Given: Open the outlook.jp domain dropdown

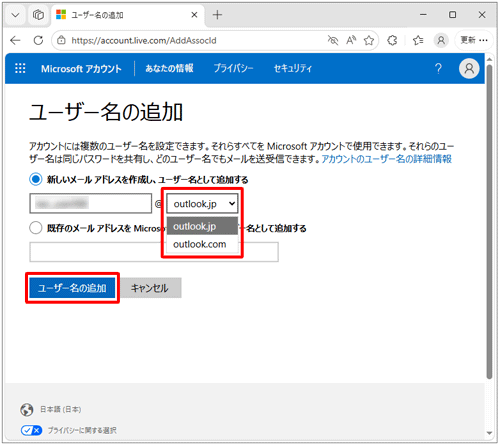Looking at the screenshot, I should point(202,204).
